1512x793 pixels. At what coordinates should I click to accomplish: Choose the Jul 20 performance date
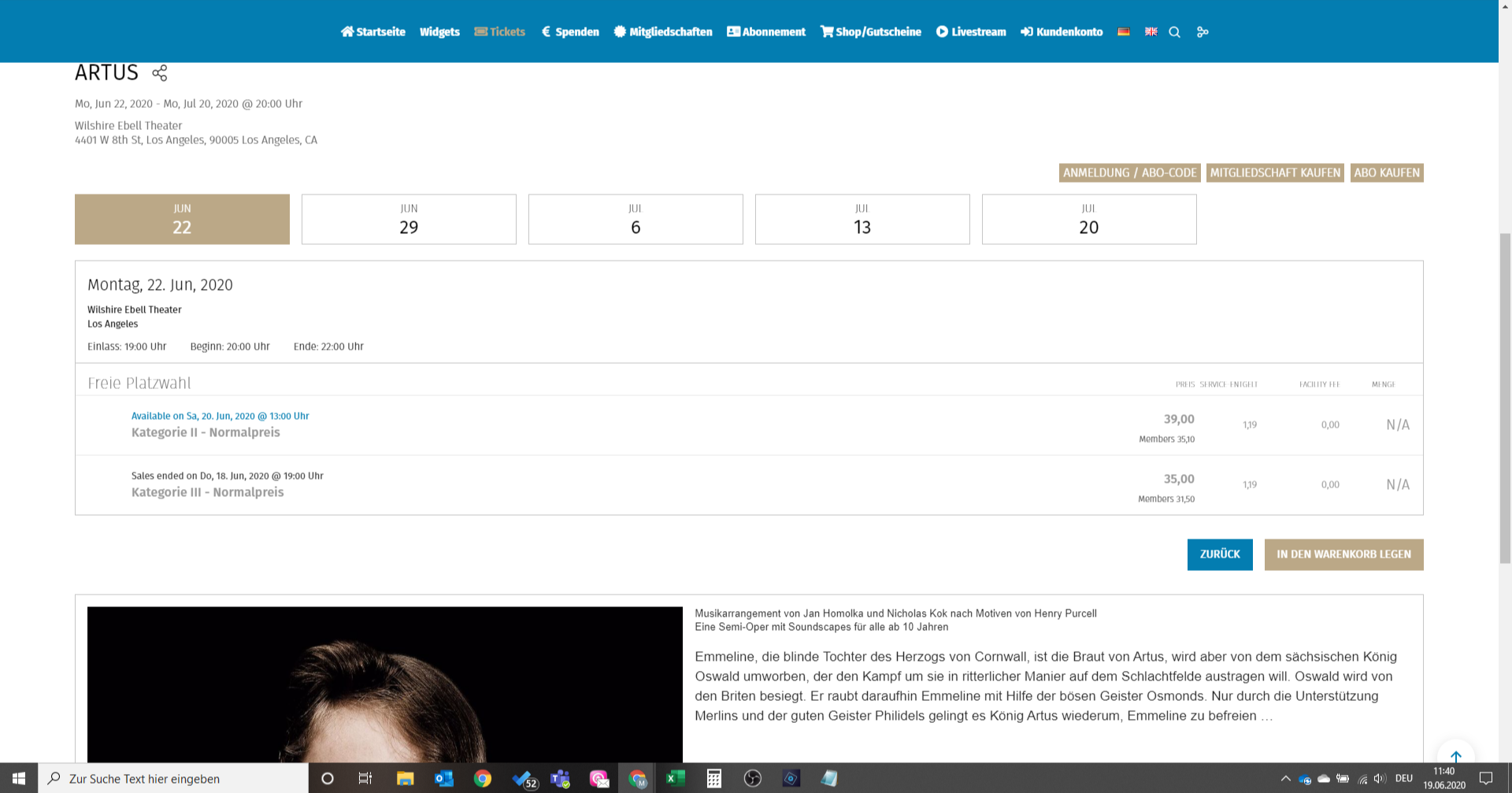click(1089, 220)
